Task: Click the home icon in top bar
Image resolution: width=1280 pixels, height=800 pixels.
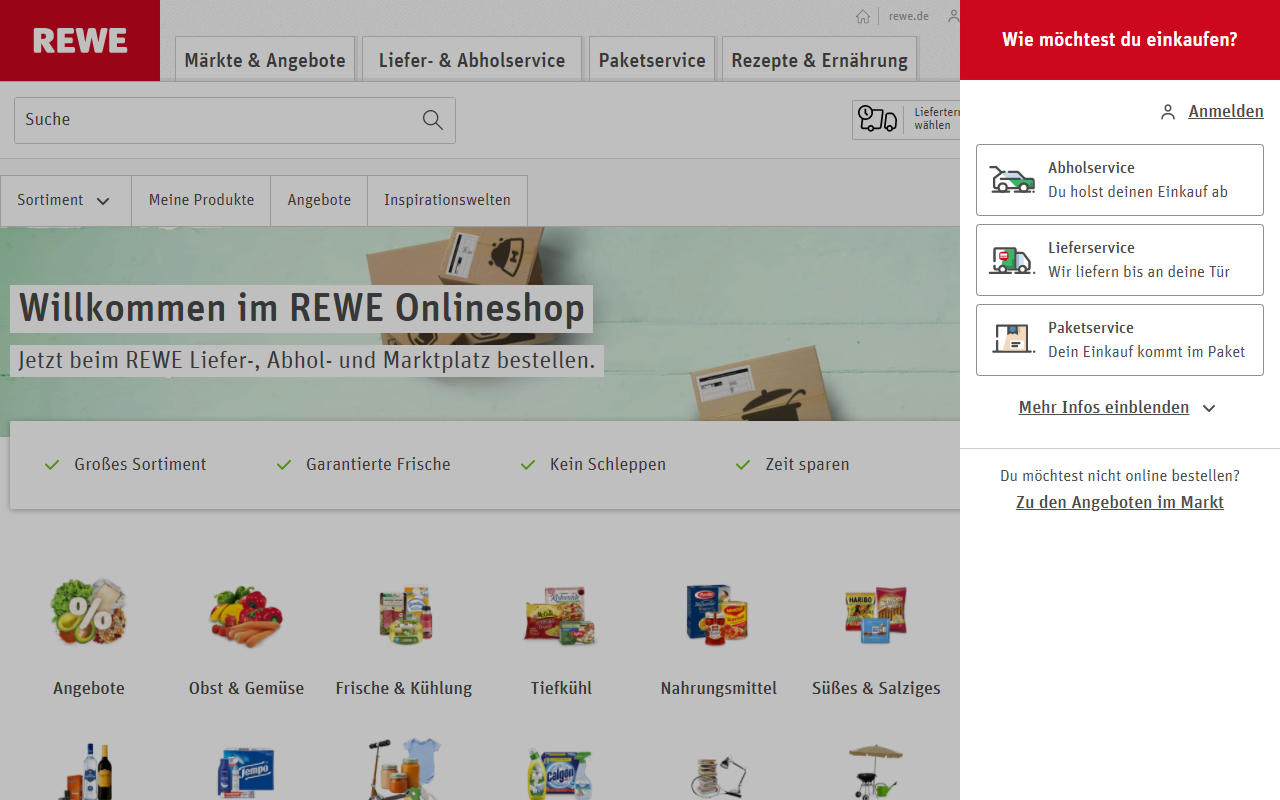Action: coord(863,16)
